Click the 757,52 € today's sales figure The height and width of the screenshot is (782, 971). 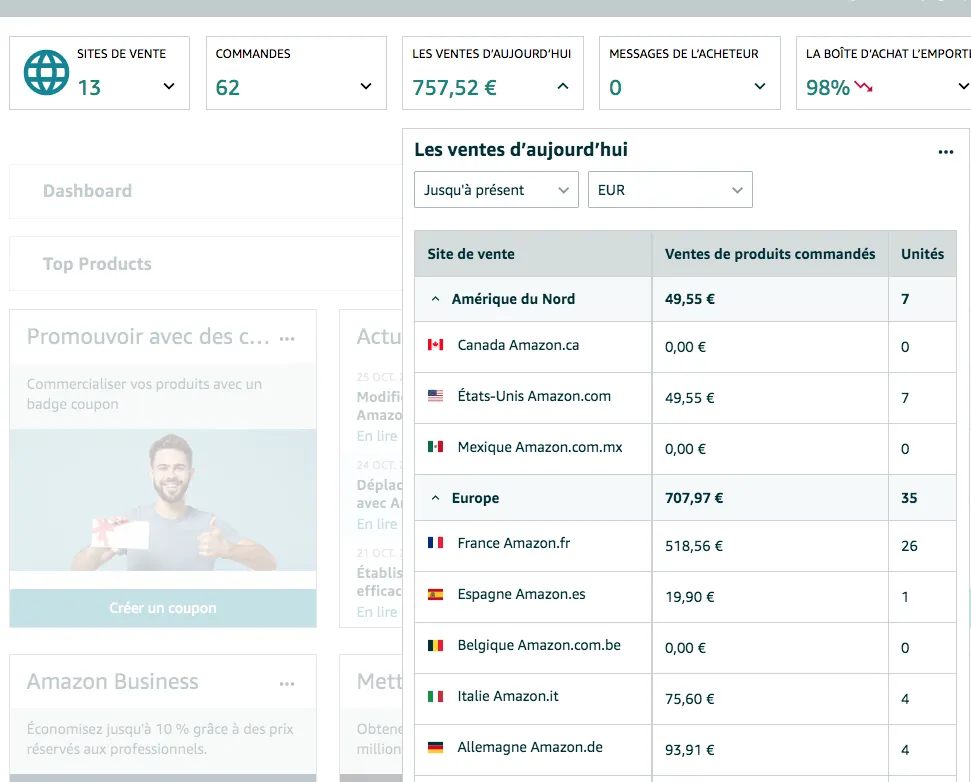tap(455, 87)
